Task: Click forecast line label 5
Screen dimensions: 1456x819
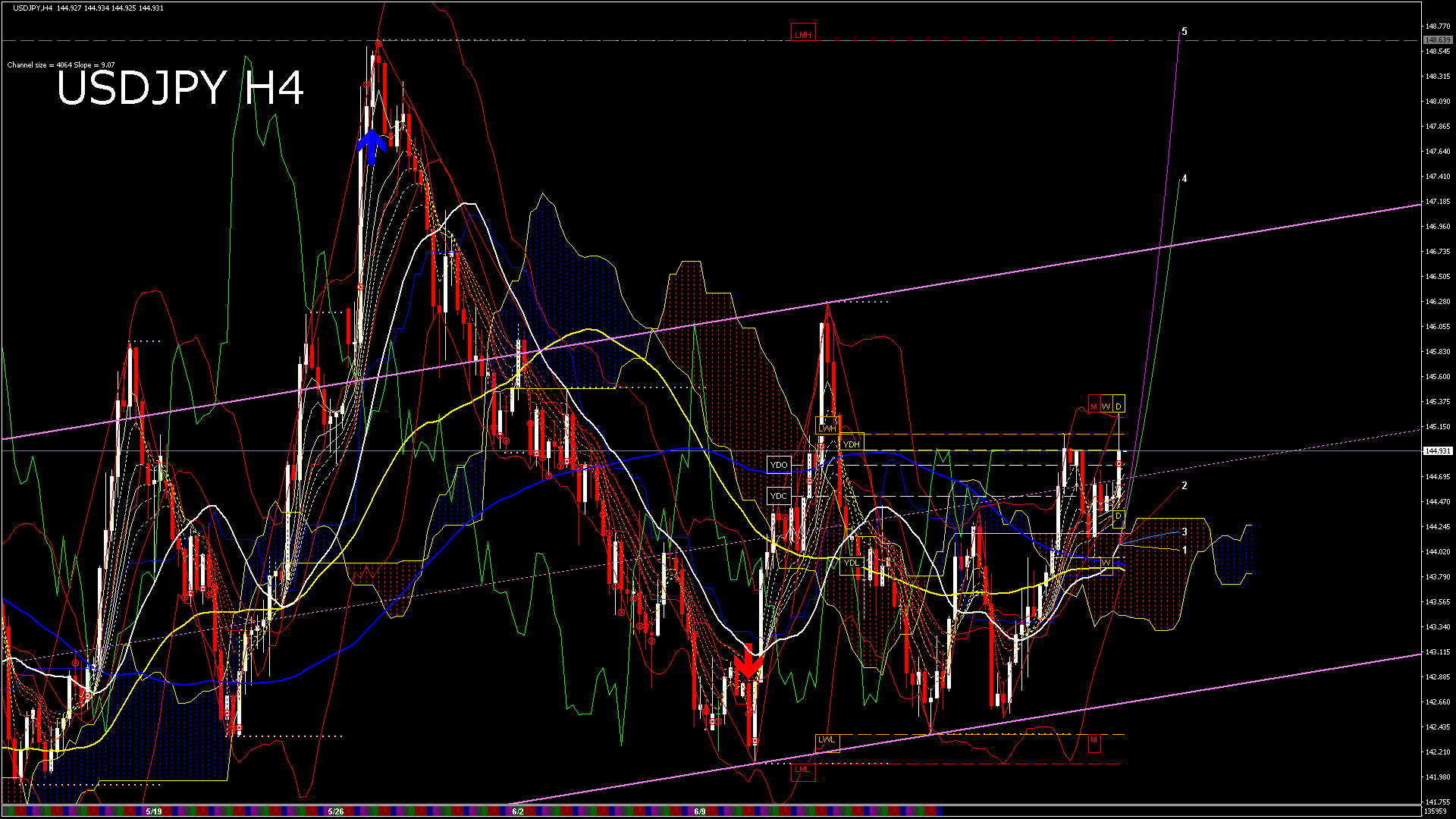Action: [1185, 32]
